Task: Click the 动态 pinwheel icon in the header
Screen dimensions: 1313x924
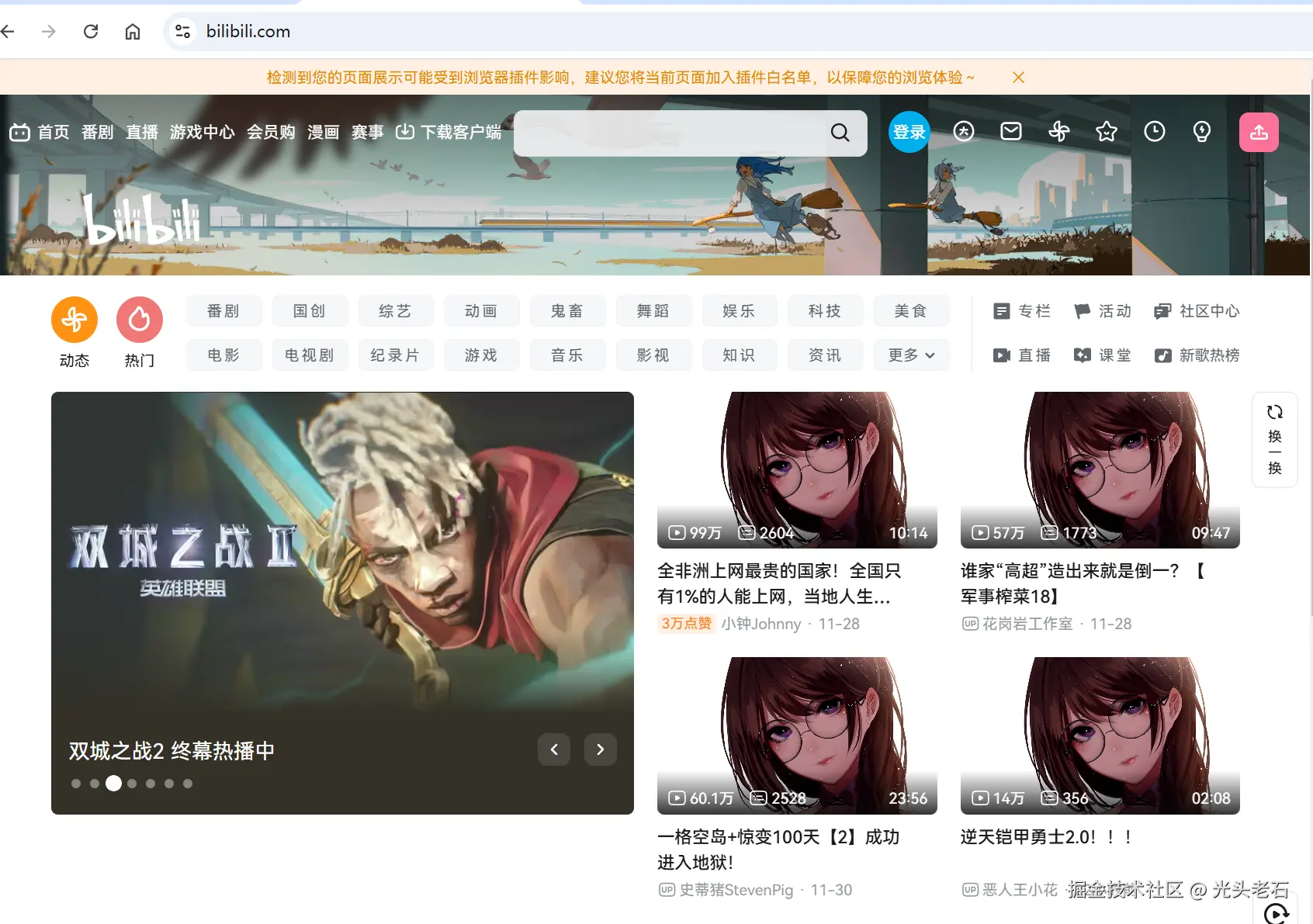Action: click(1059, 132)
